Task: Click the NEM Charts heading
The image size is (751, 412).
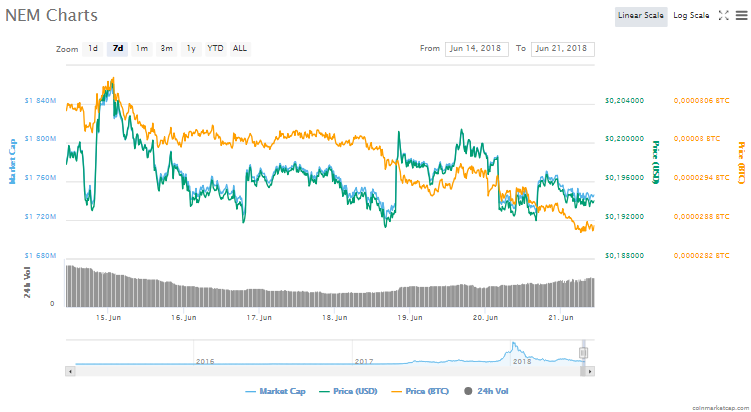Action: 51,15
